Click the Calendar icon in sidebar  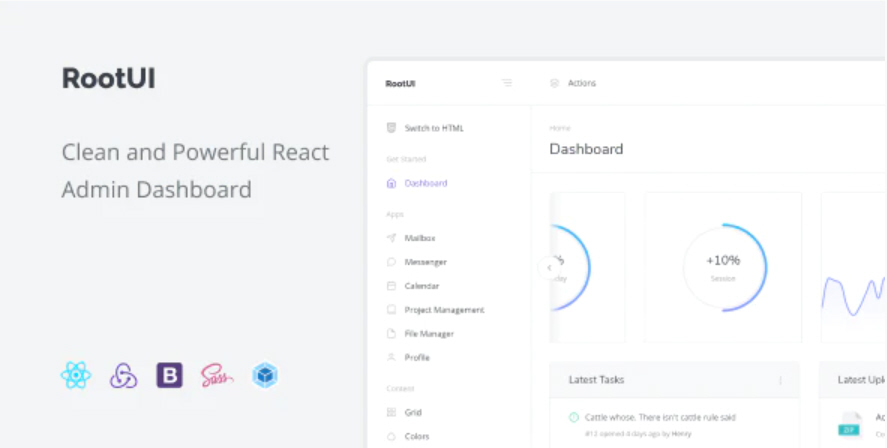pyautogui.click(x=391, y=286)
